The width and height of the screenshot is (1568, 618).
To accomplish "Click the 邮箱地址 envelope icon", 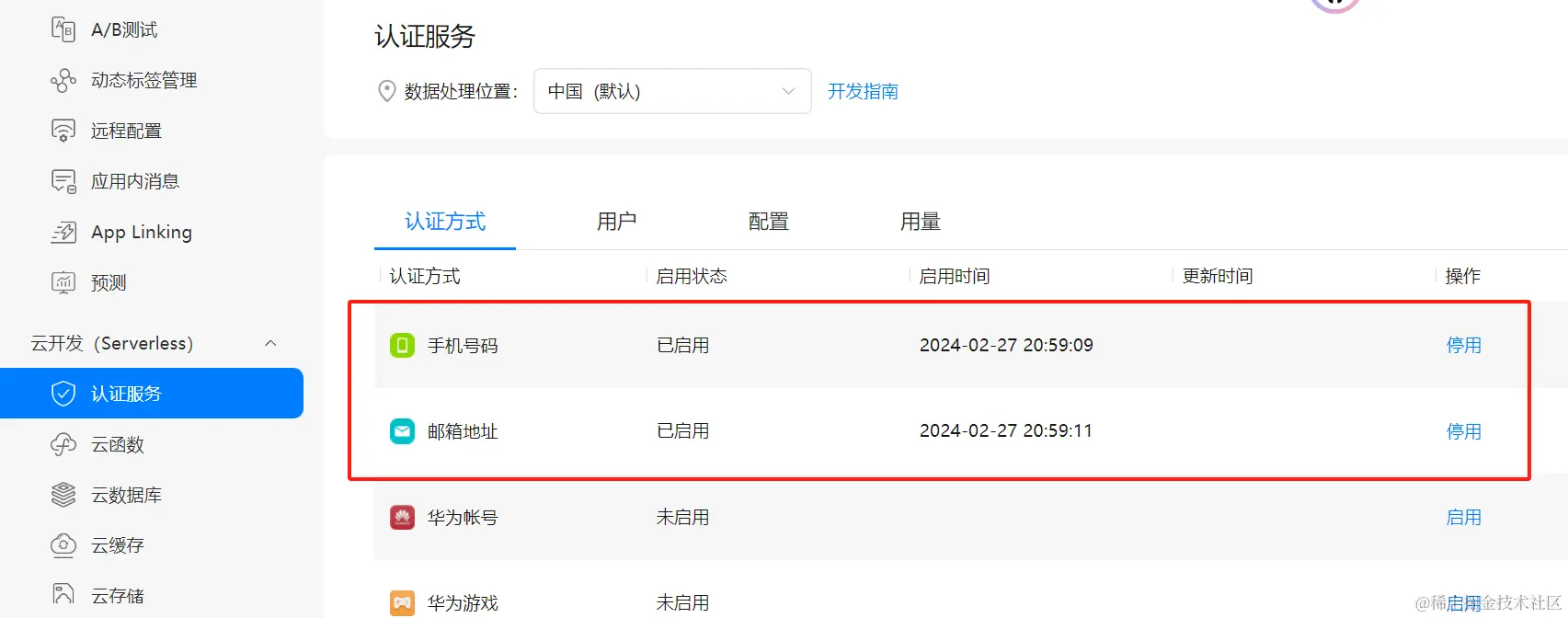I will (x=402, y=431).
